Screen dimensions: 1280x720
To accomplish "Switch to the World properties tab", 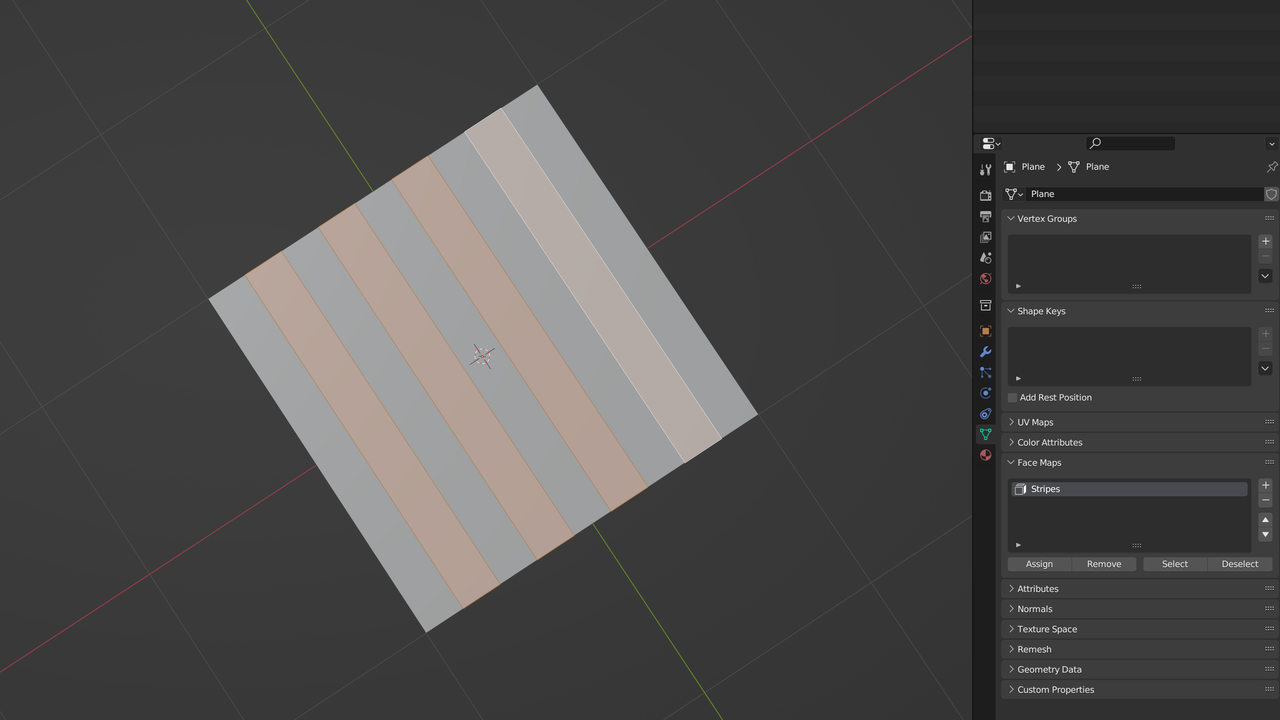I will click(985, 279).
